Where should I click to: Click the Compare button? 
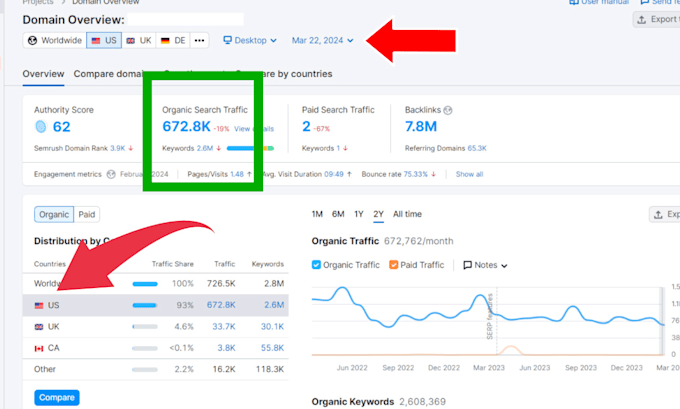tap(57, 398)
